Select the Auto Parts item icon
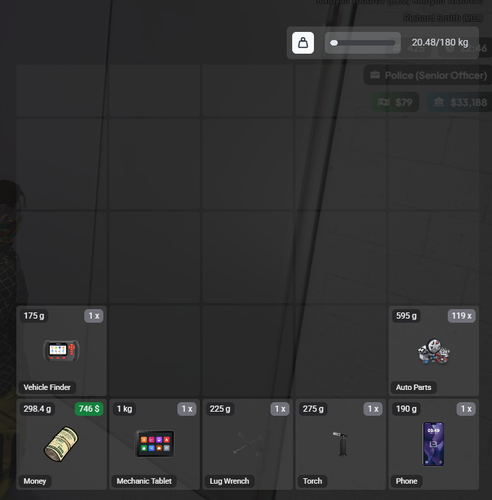Image resolution: width=492 pixels, height=500 pixels. click(433, 351)
